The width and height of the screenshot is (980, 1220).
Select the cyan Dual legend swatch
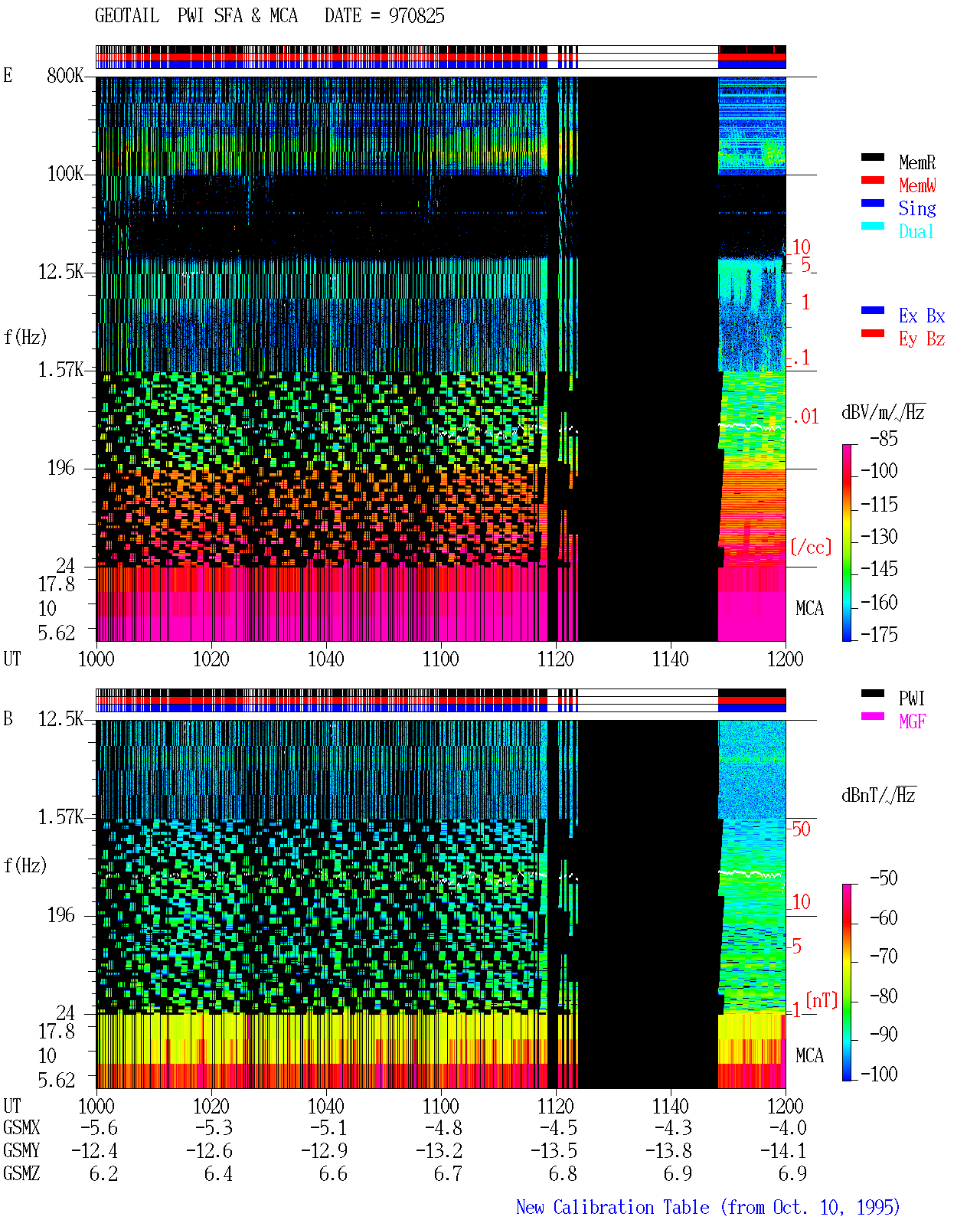coord(873,226)
